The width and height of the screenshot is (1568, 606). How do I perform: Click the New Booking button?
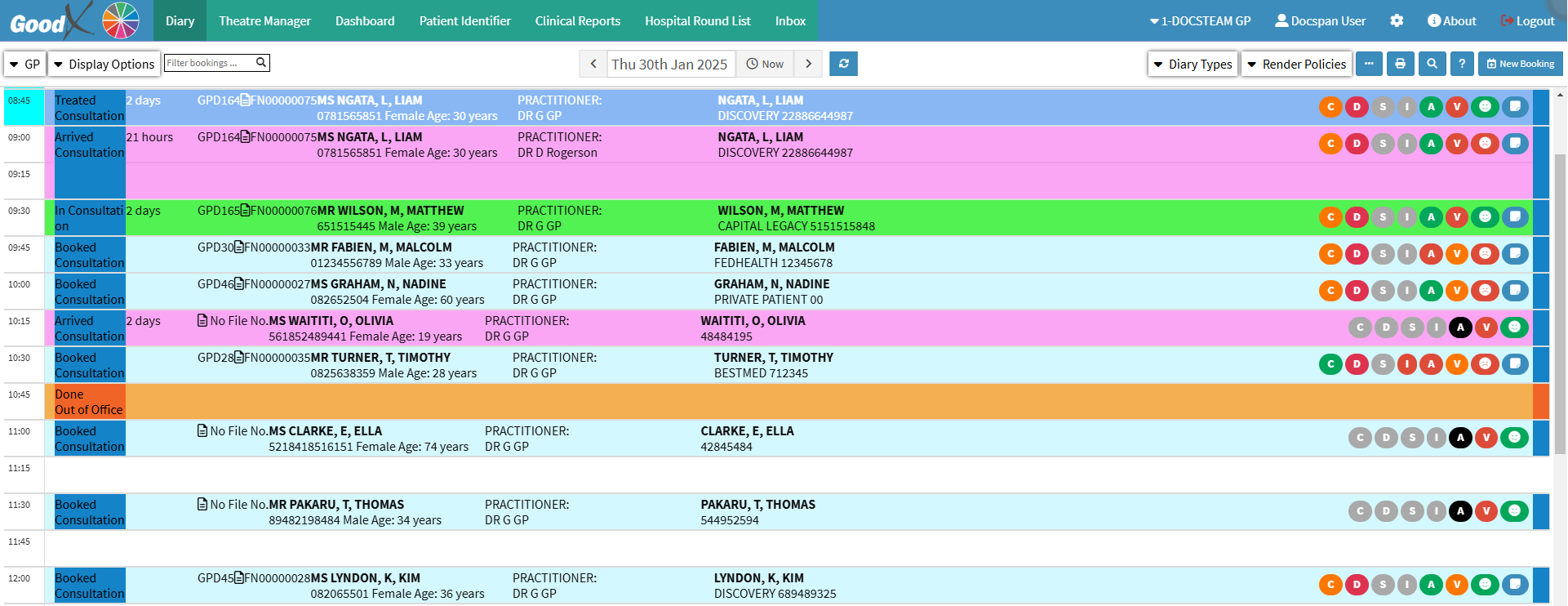(1520, 64)
